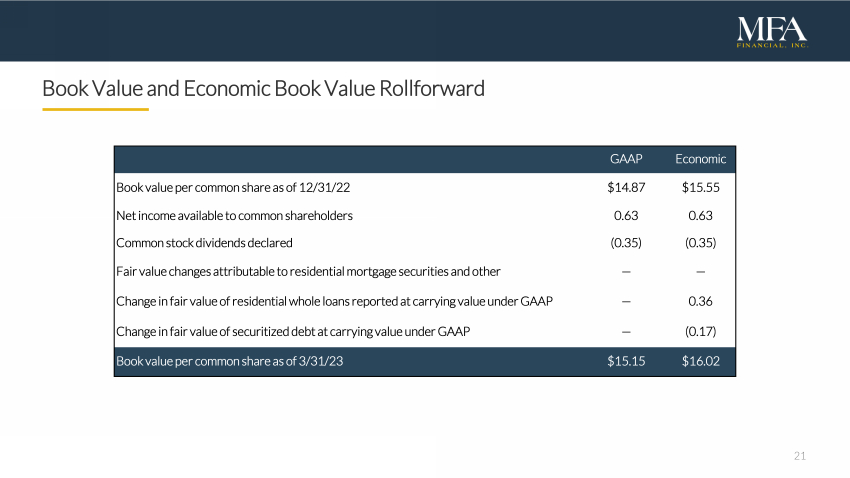This screenshot has width=850, height=478.
Task: Click the 0.36 Economic value cell
Action: [700, 300]
